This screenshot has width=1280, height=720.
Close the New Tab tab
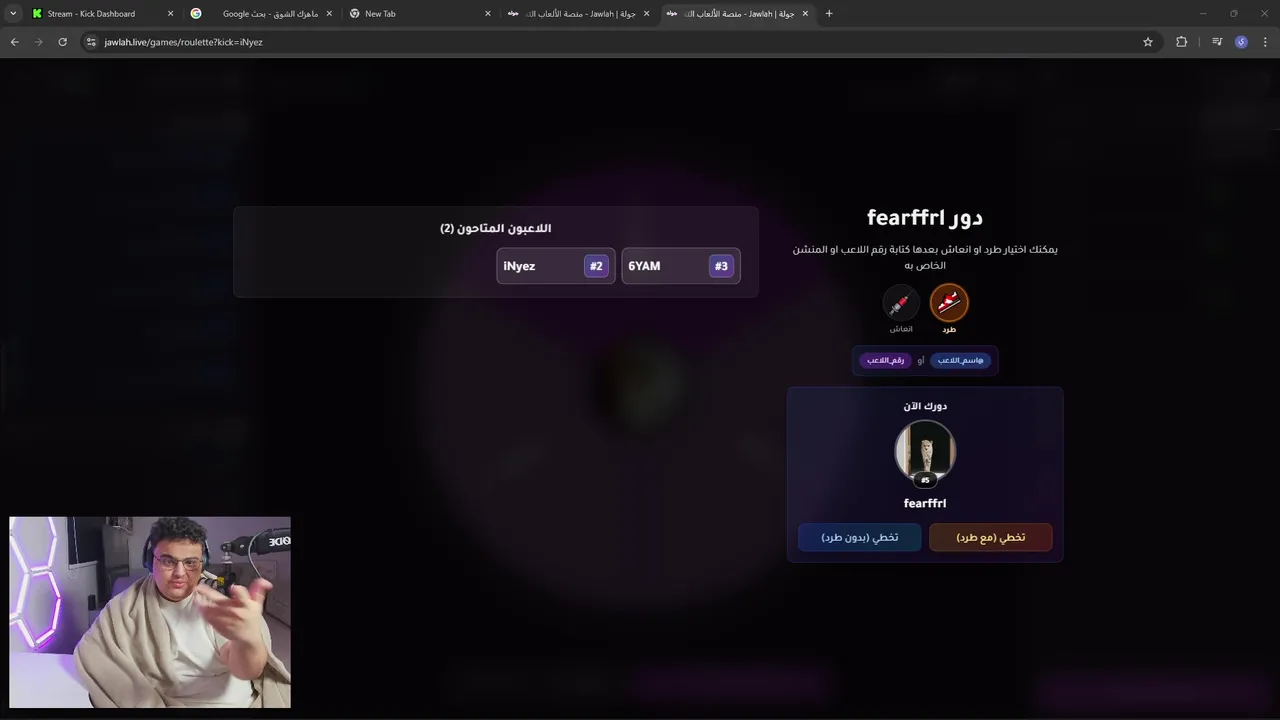[x=488, y=14]
